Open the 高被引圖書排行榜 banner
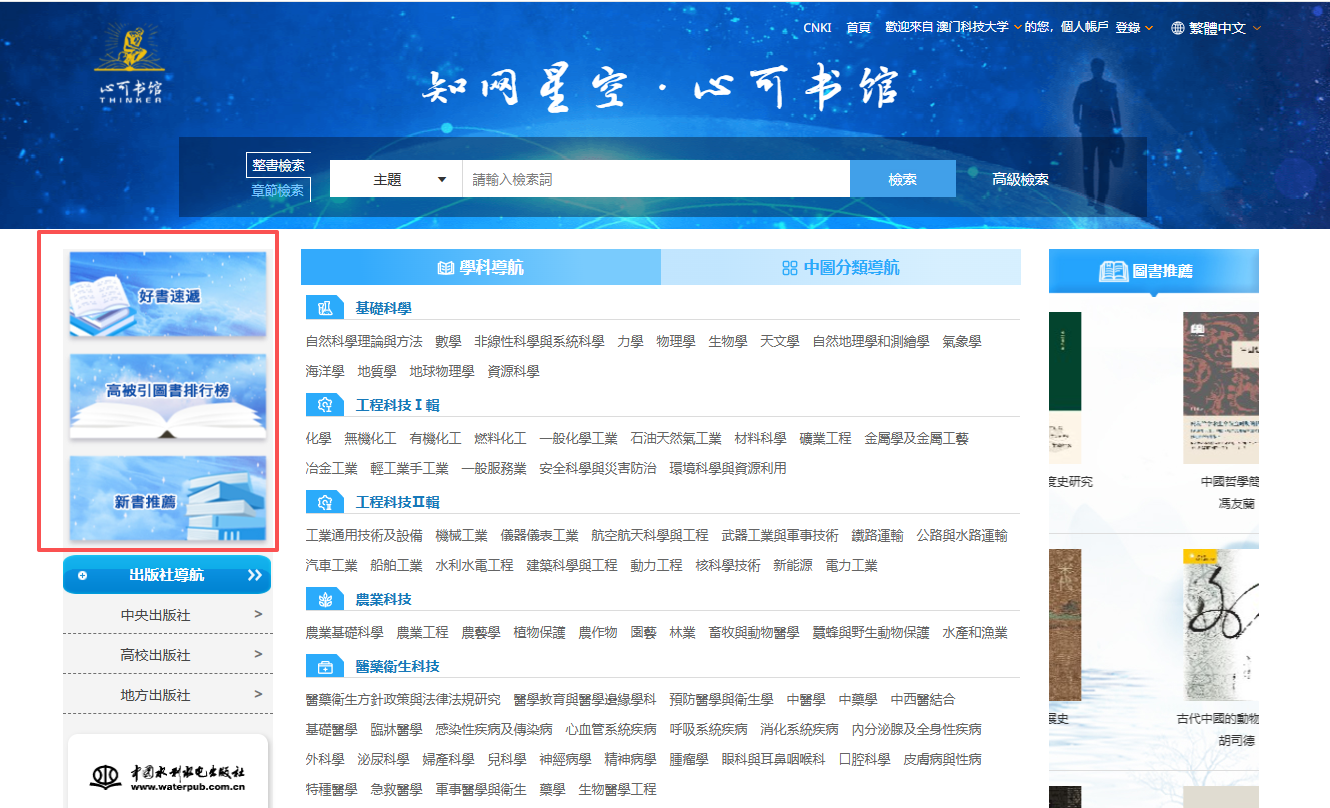The width and height of the screenshot is (1330, 808). pos(168,396)
